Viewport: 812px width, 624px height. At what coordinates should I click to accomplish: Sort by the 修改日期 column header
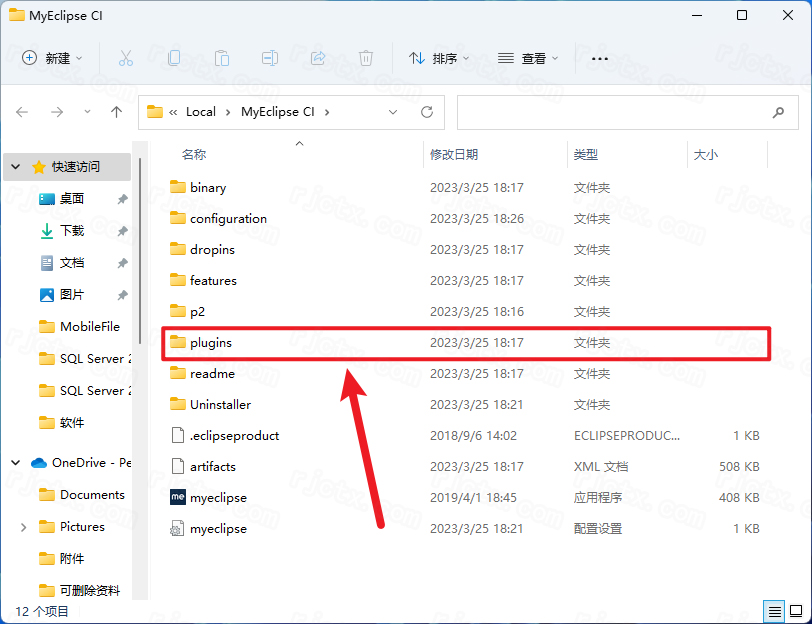pyautogui.click(x=454, y=155)
